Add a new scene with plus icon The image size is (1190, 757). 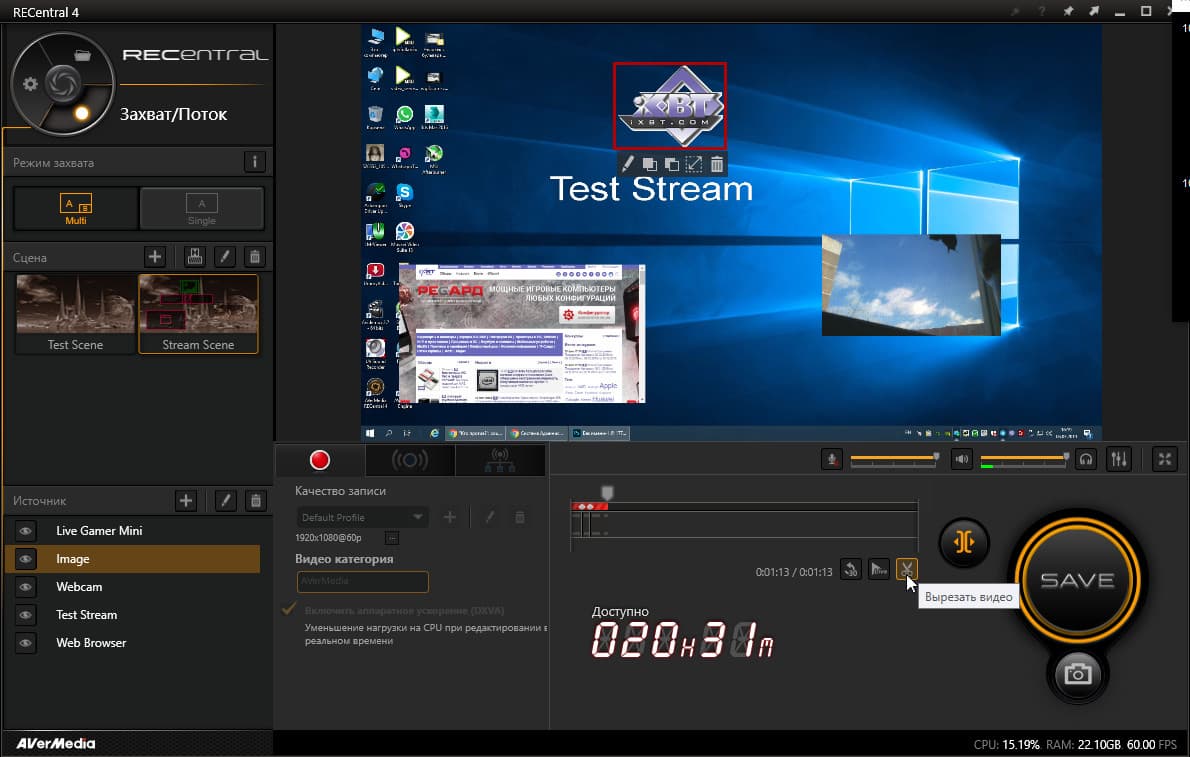[155, 257]
